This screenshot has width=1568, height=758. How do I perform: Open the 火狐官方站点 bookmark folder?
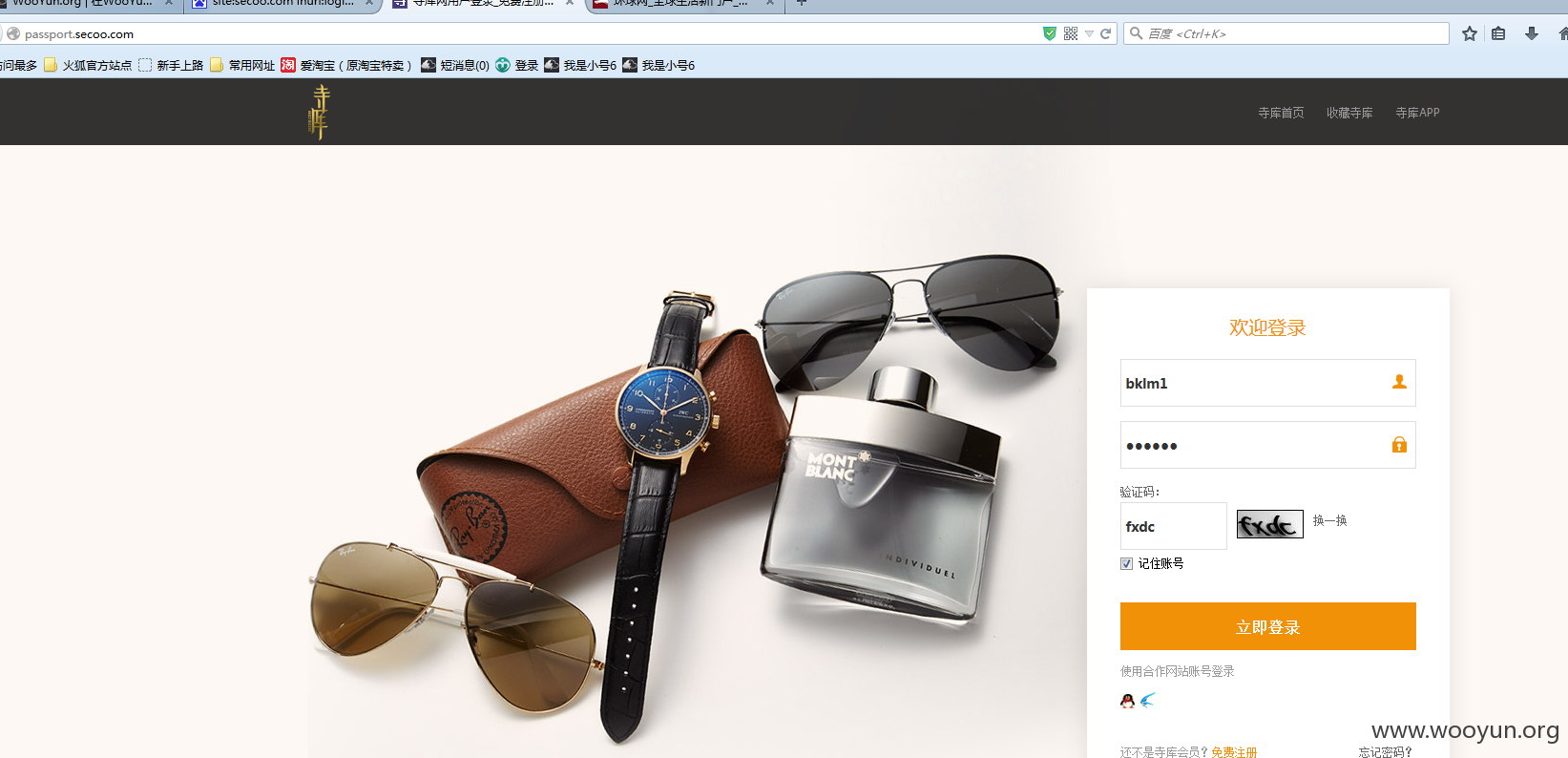tap(88, 65)
